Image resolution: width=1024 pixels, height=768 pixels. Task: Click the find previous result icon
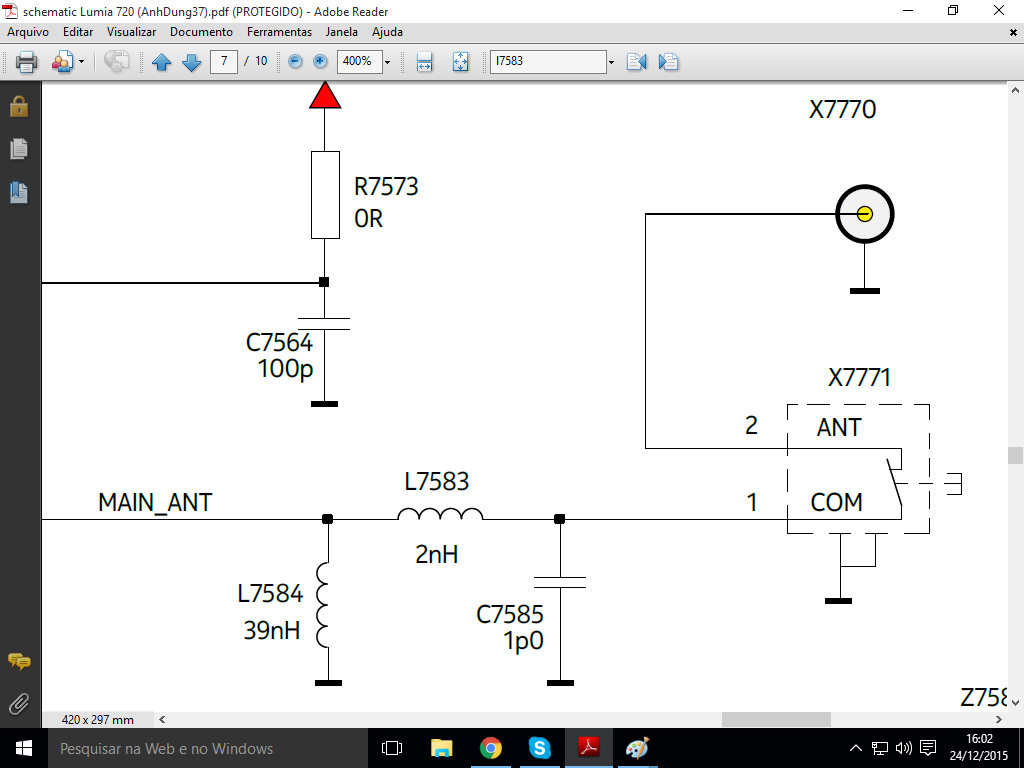636,61
